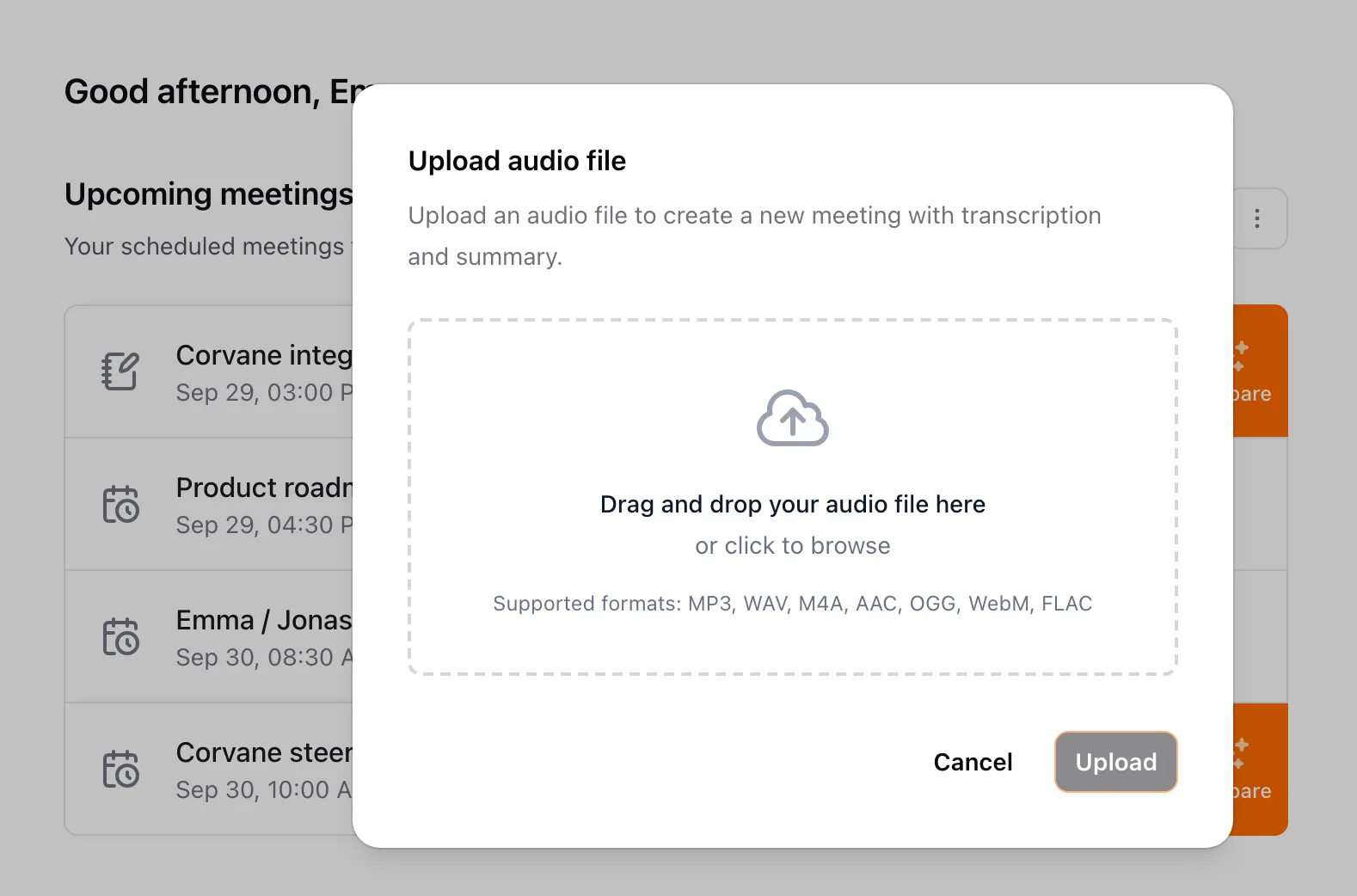Click the Upload button
The width and height of the screenshot is (1357, 896).
click(1115, 762)
